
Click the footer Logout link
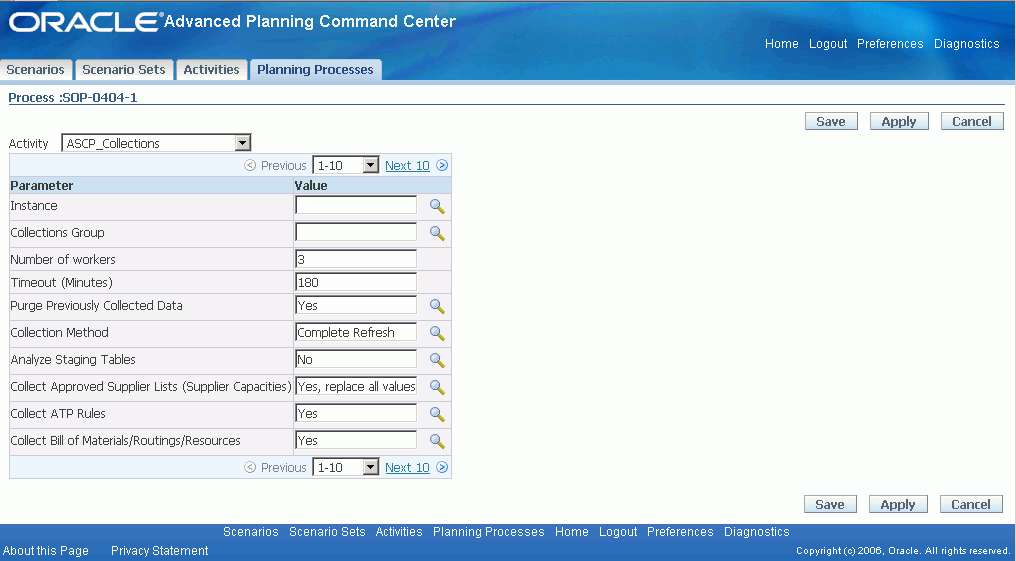[x=618, y=532]
